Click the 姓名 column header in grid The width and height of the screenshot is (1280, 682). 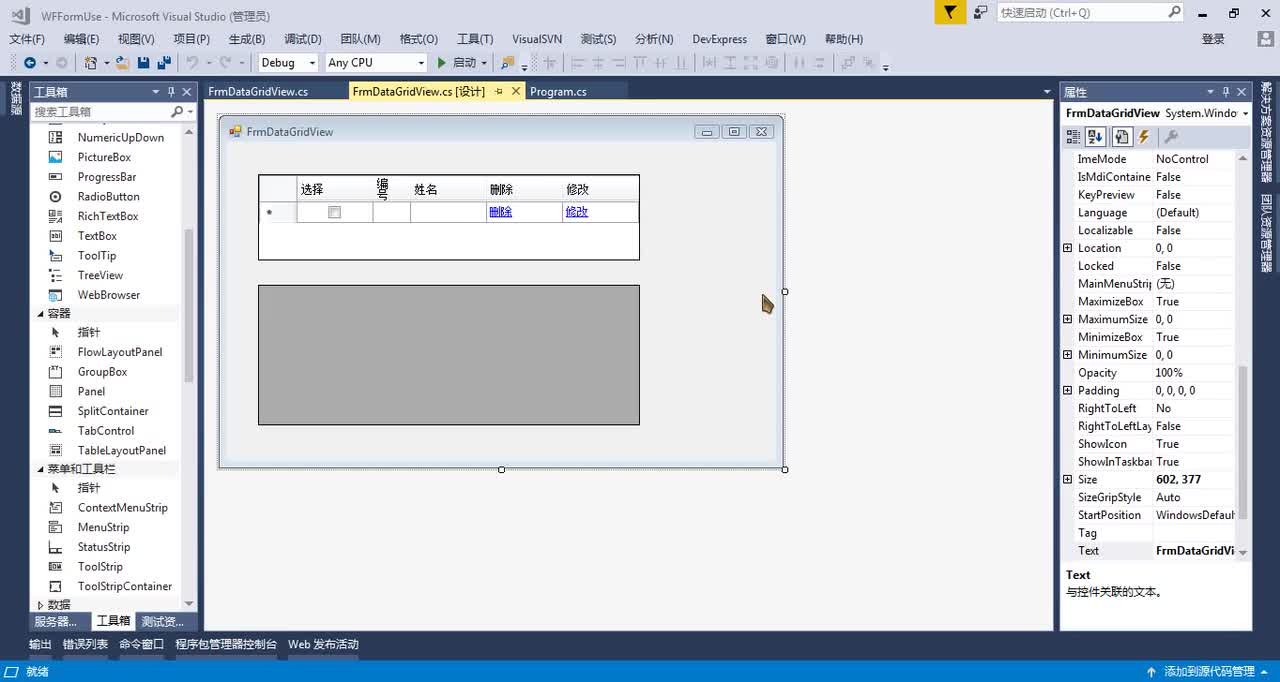pyautogui.click(x=448, y=189)
